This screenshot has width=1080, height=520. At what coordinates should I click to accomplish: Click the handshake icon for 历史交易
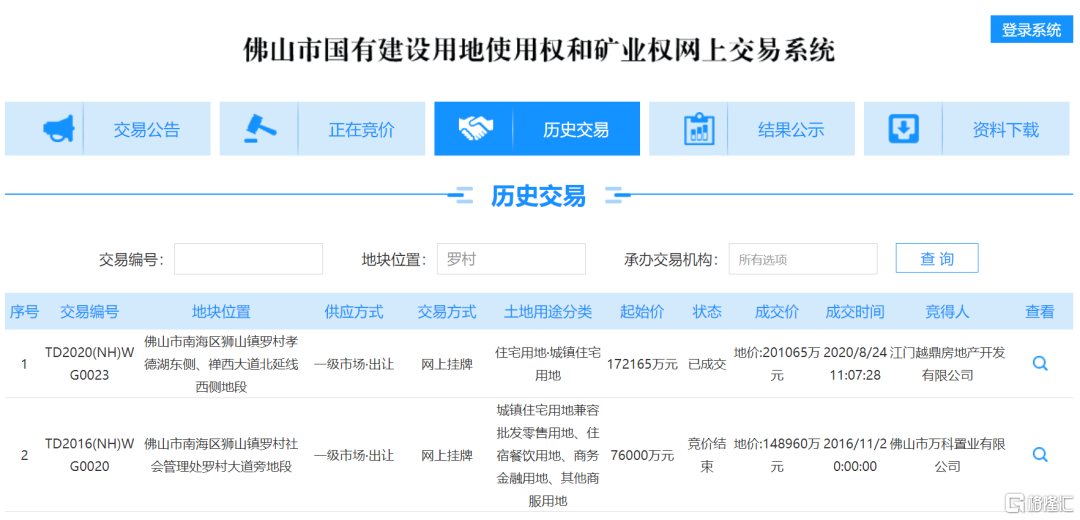pyautogui.click(x=475, y=129)
